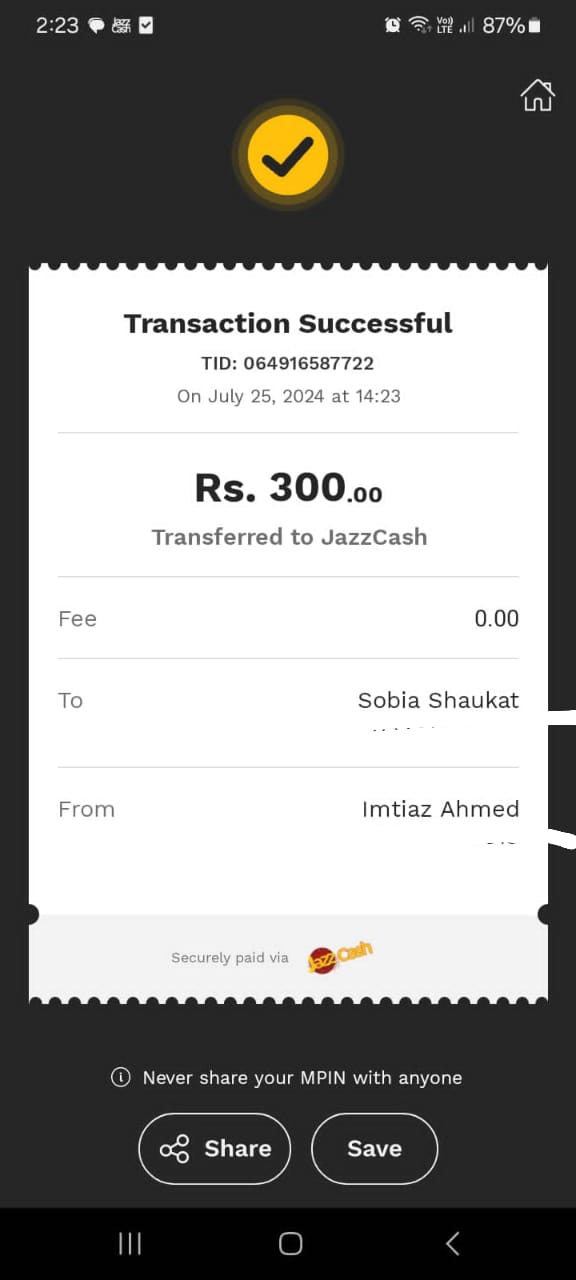Screen dimensions: 576x1280
Task: Tap the share icon in Share button
Action: [x=174, y=1149]
